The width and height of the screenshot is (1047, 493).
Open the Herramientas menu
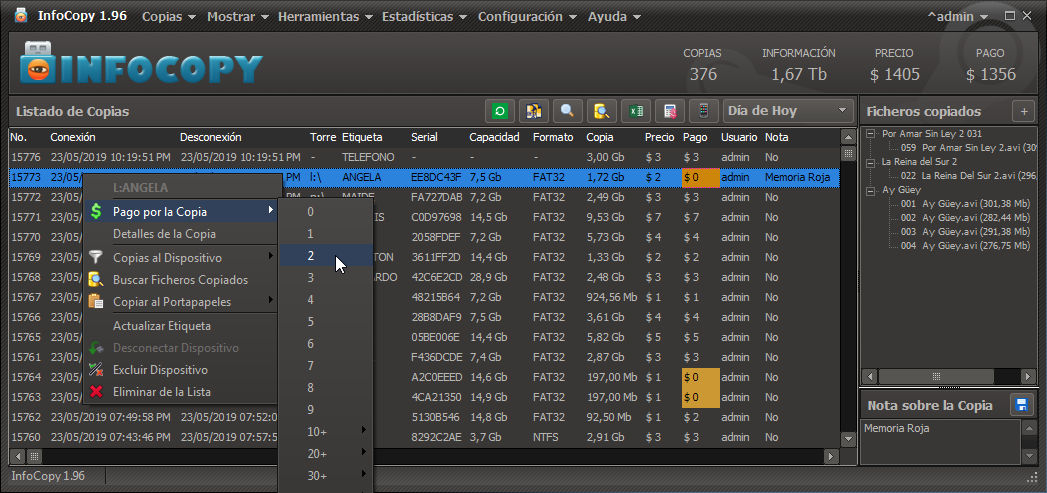point(325,17)
